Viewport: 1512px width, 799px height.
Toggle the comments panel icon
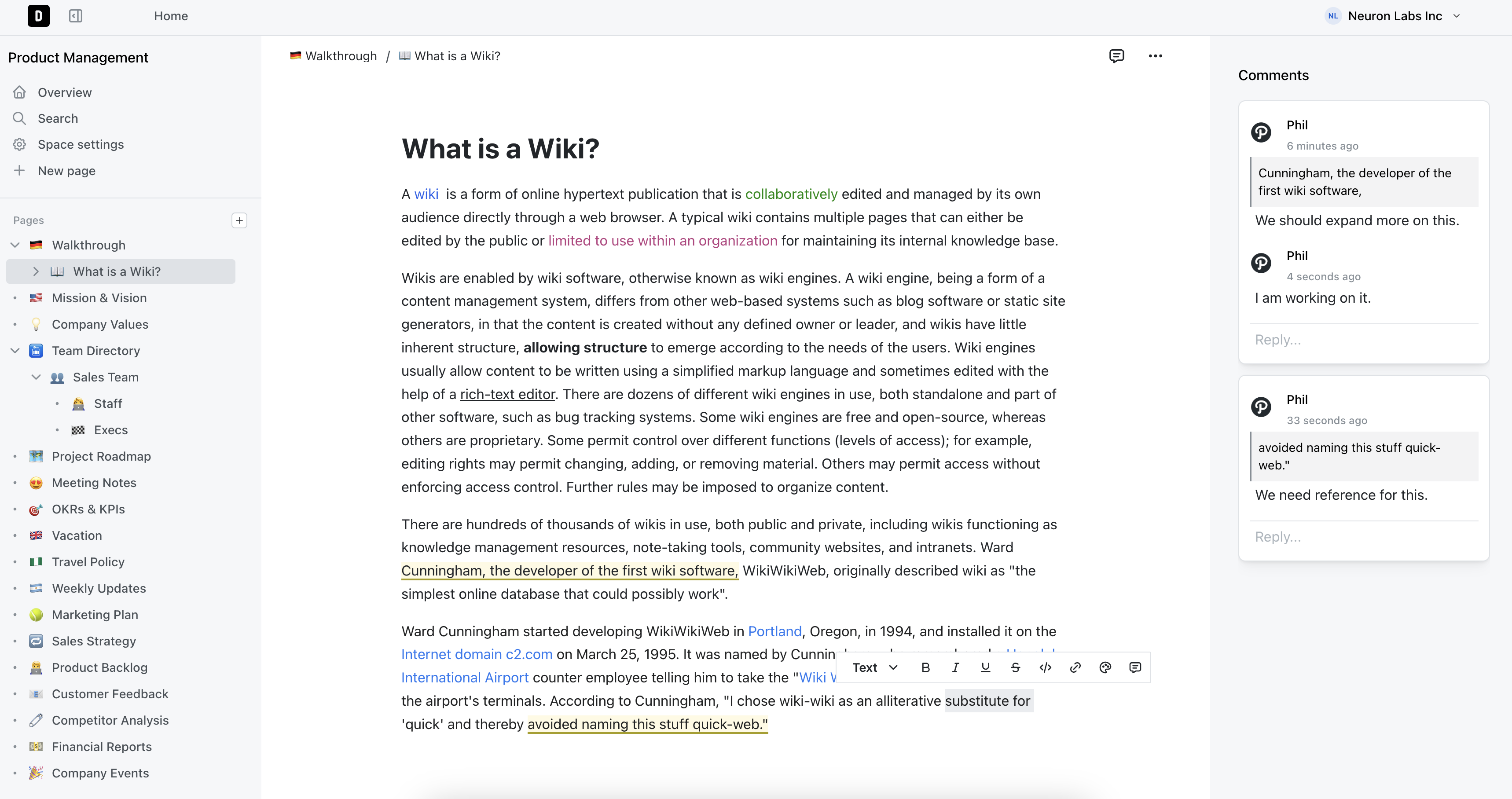tap(1116, 56)
